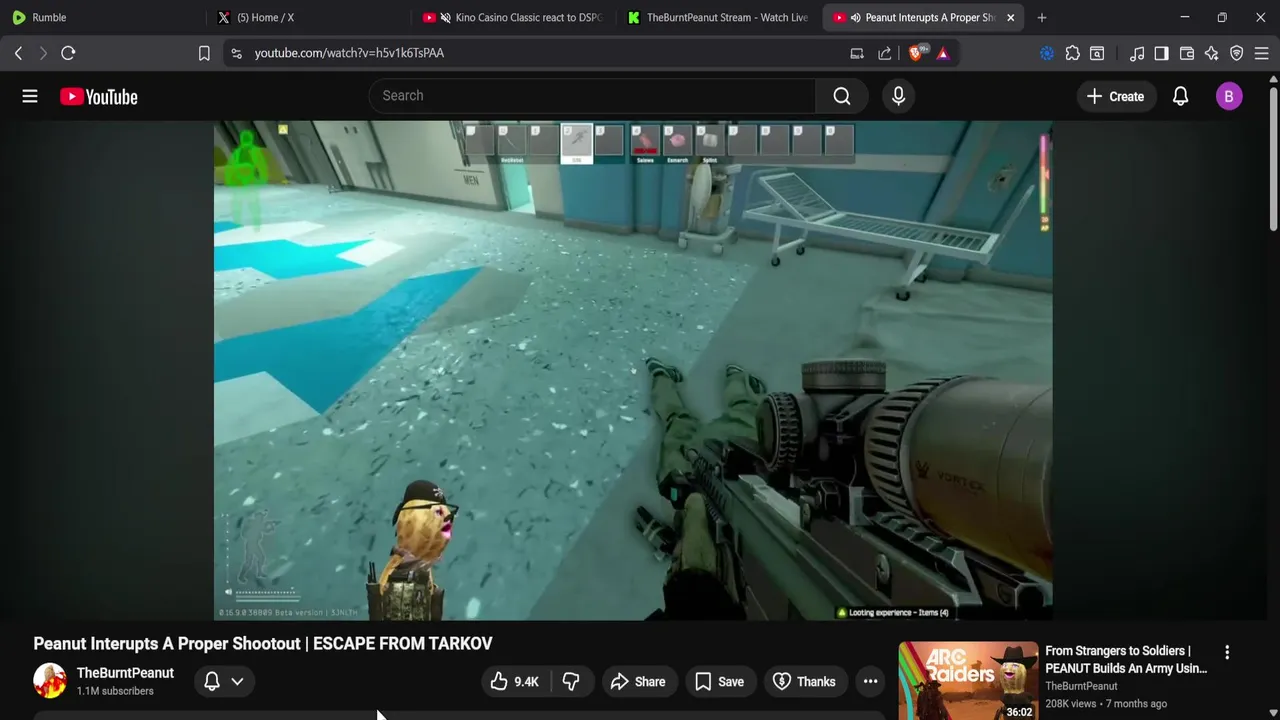Open the account avatar menu
Screen dimensions: 1280x720
coord(1229,96)
